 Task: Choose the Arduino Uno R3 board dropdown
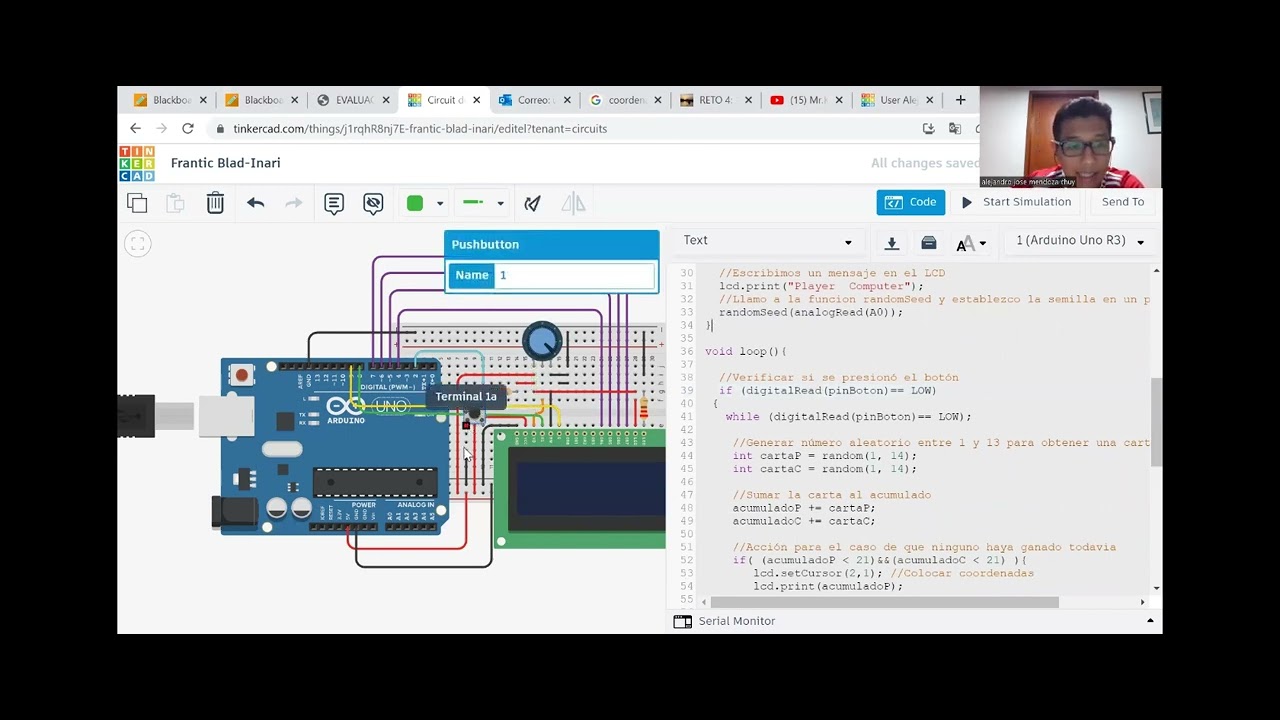1080,241
